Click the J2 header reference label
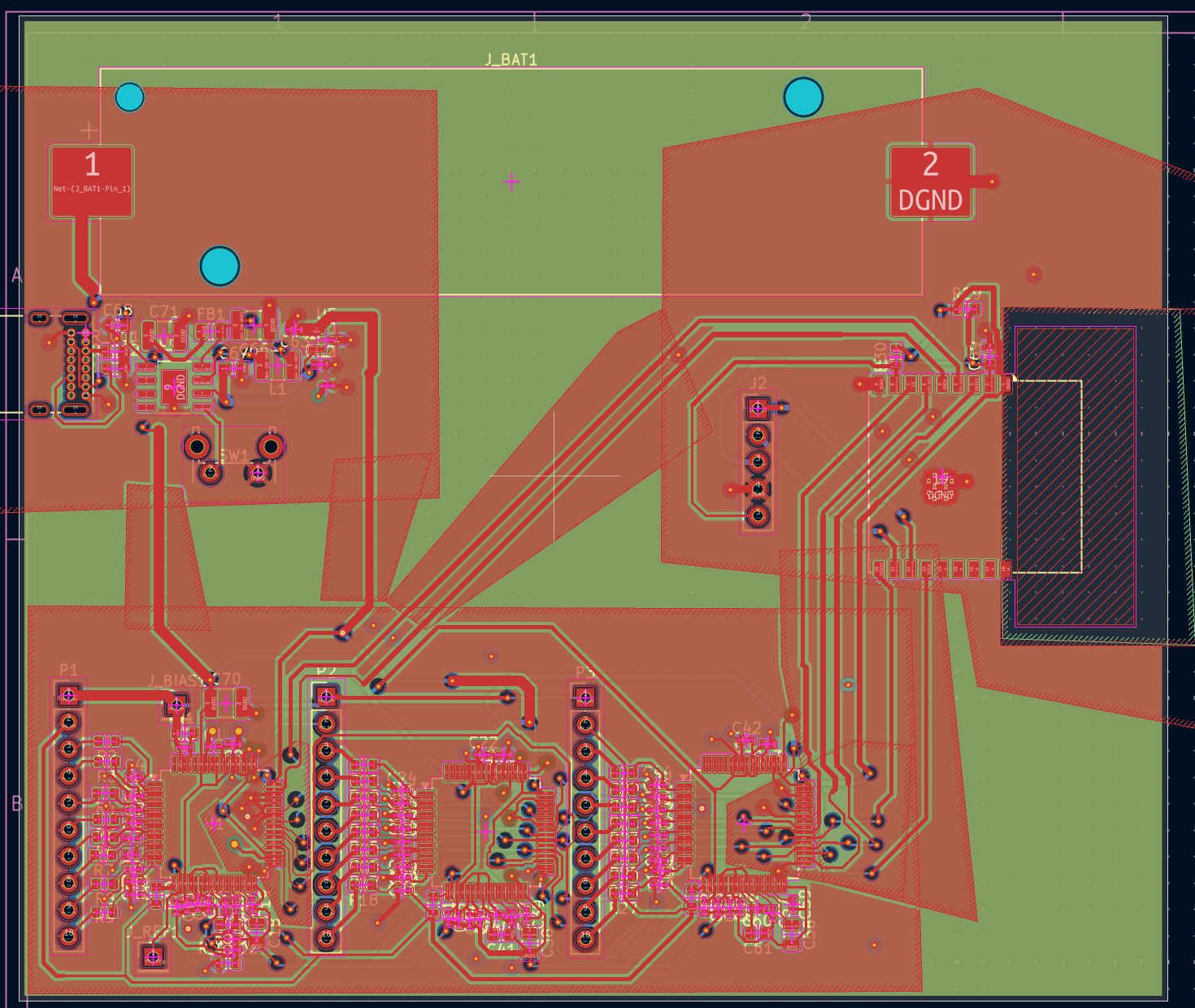Screen dimensions: 1195x1008 [758, 383]
